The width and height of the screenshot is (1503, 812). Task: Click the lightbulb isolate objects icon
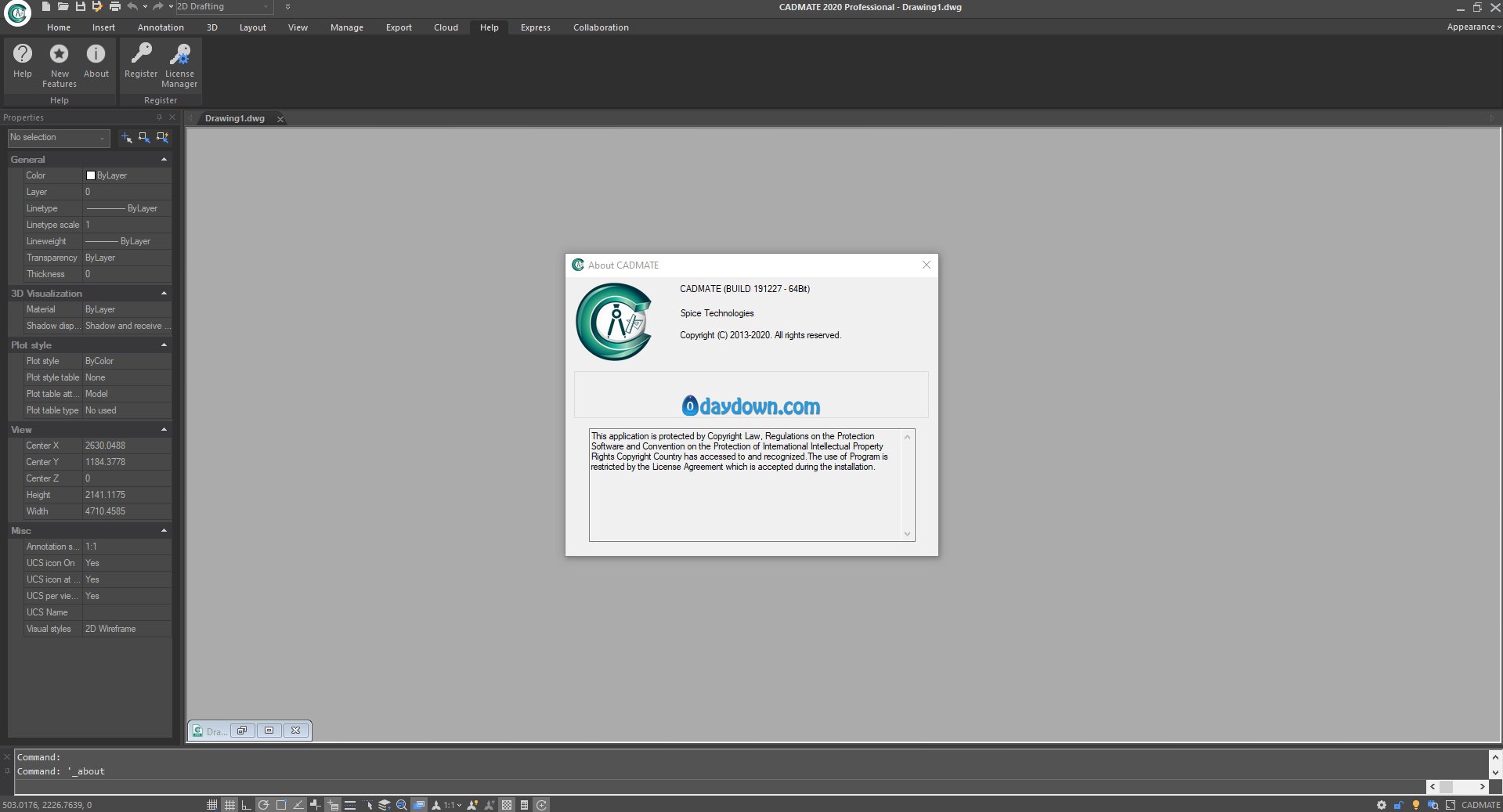click(1415, 805)
